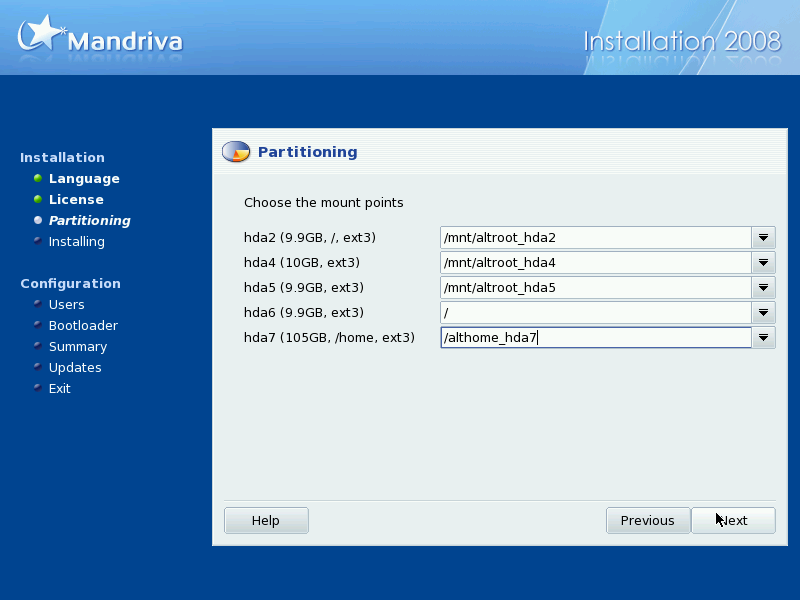Click the bullet beside Installing step

pyautogui.click(x=38, y=241)
